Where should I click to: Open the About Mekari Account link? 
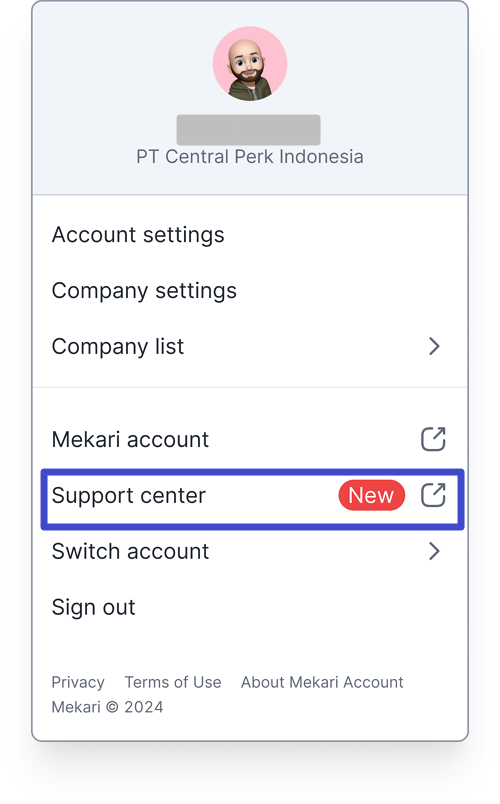322,682
